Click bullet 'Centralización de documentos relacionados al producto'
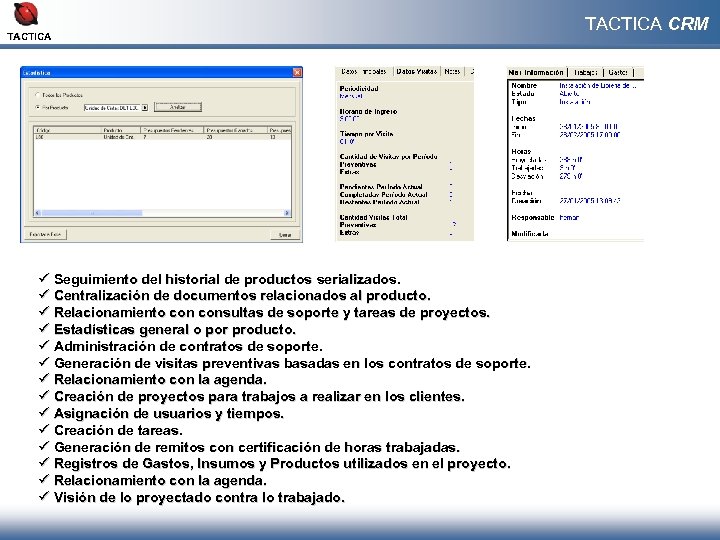Image resolution: width=720 pixels, height=540 pixels. pos(242,295)
